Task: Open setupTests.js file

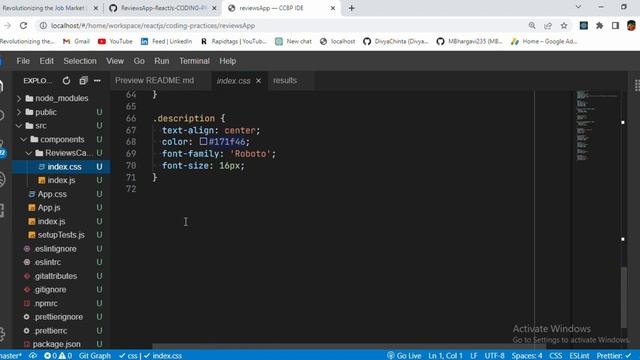Action: (61, 235)
